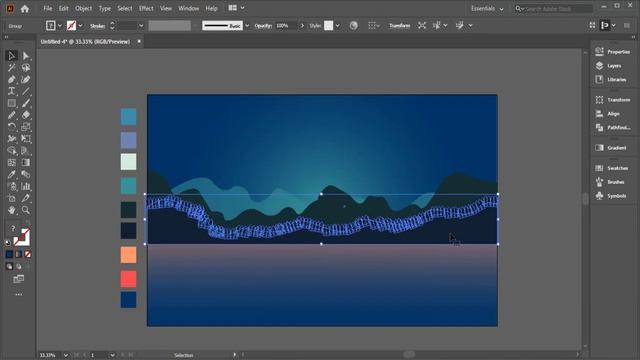The image size is (640, 360).
Task: Activate the Artboard tool
Action: tap(11, 198)
